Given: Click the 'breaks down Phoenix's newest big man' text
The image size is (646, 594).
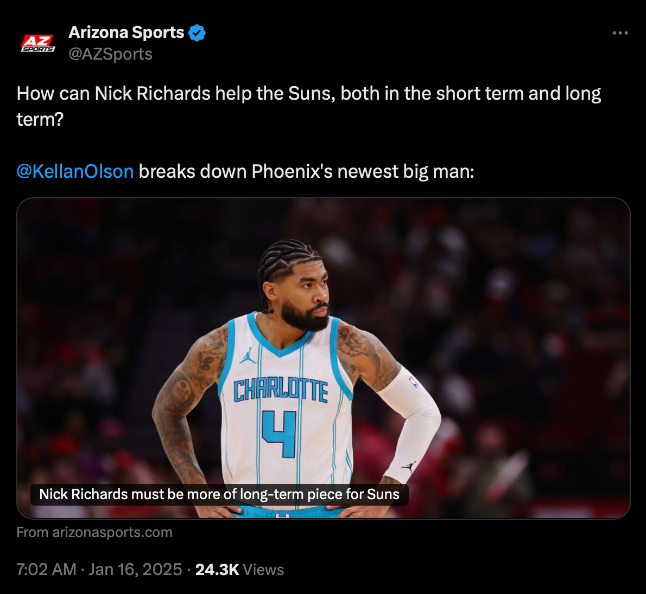Looking at the screenshot, I should pos(306,171).
